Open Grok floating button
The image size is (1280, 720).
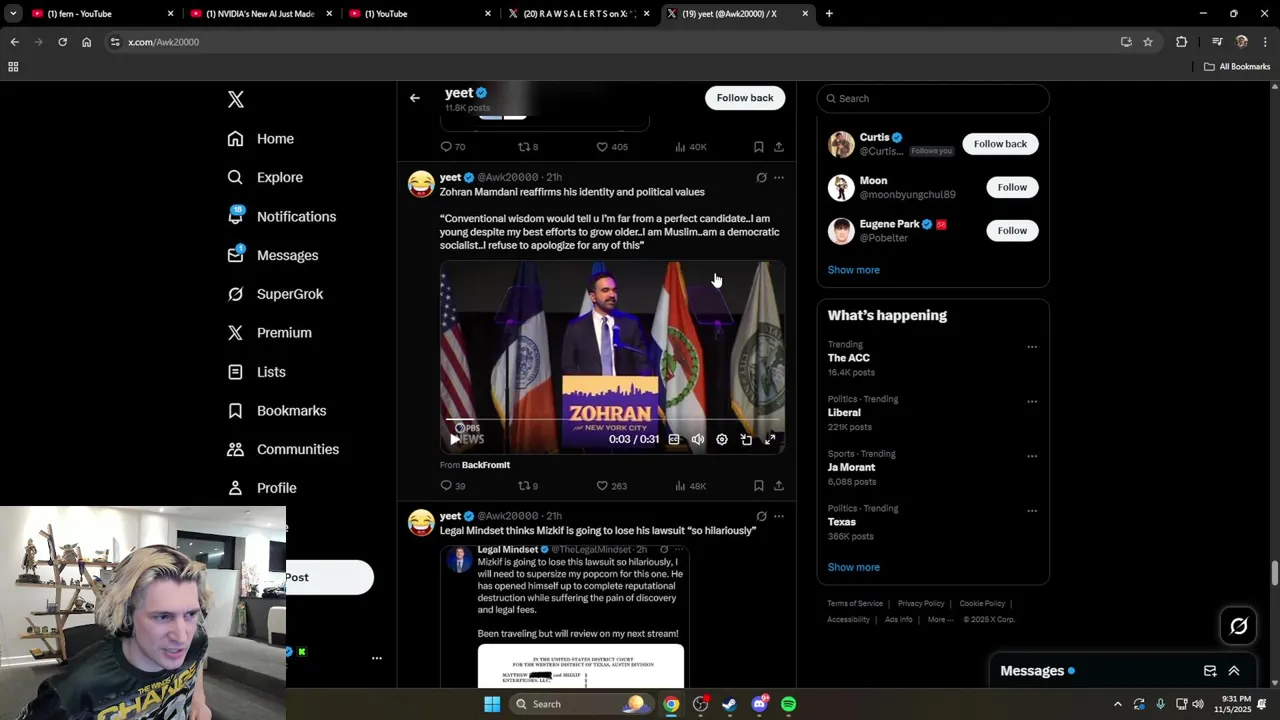click(1239, 626)
